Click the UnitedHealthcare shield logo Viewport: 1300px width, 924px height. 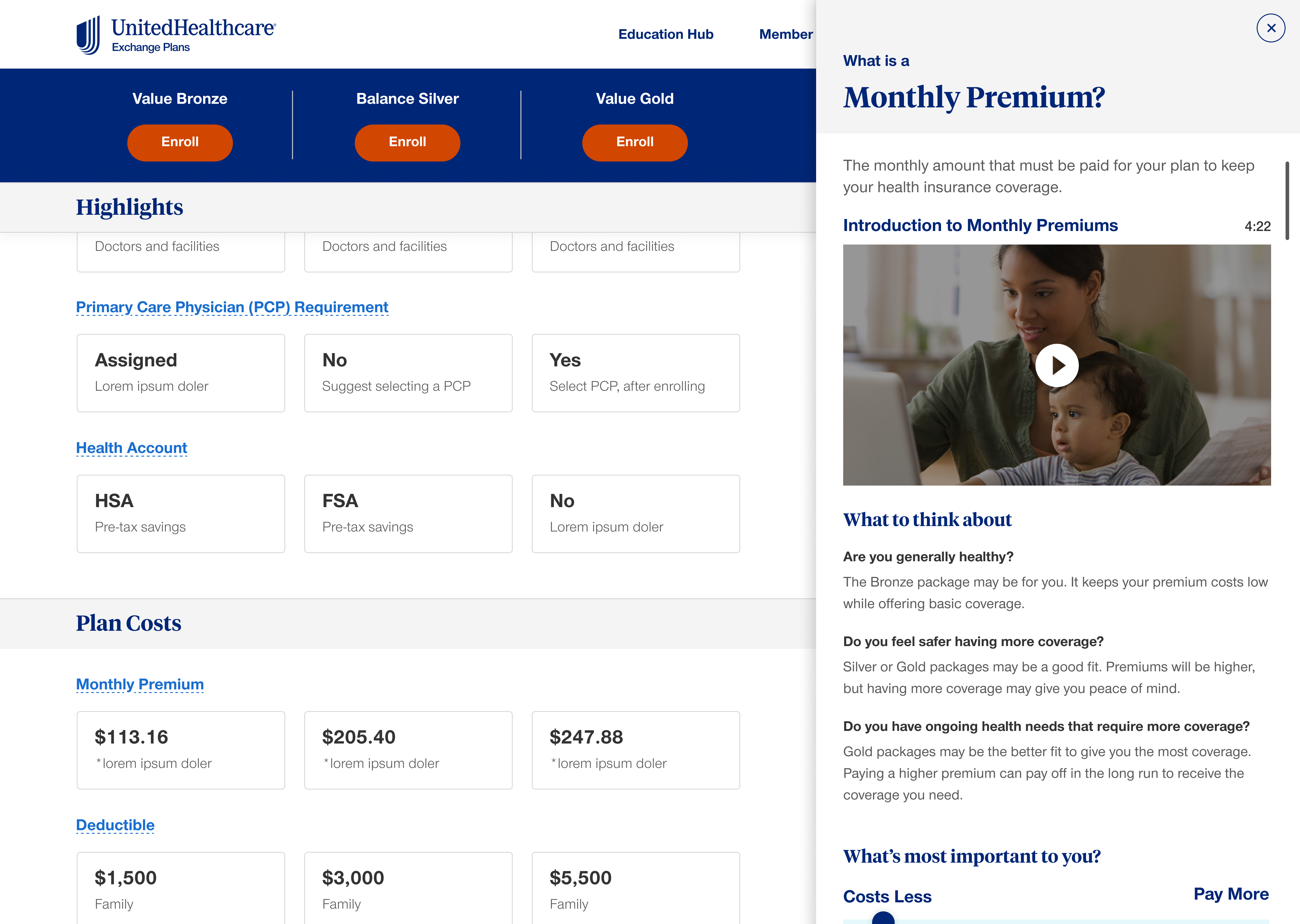click(x=89, y=35)
